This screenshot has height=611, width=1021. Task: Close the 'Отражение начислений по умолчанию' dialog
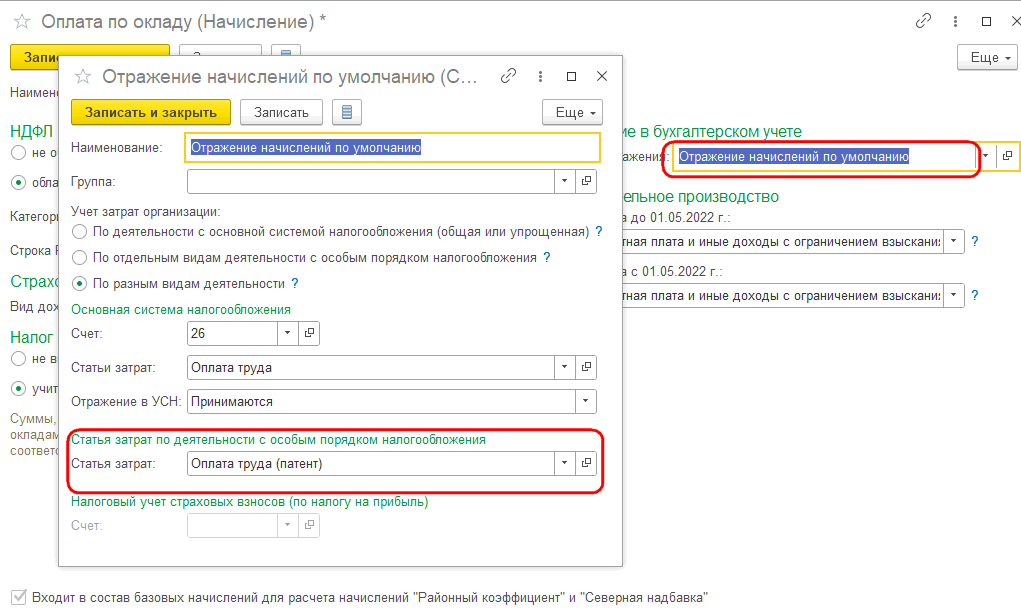click(x=602, y=76)
